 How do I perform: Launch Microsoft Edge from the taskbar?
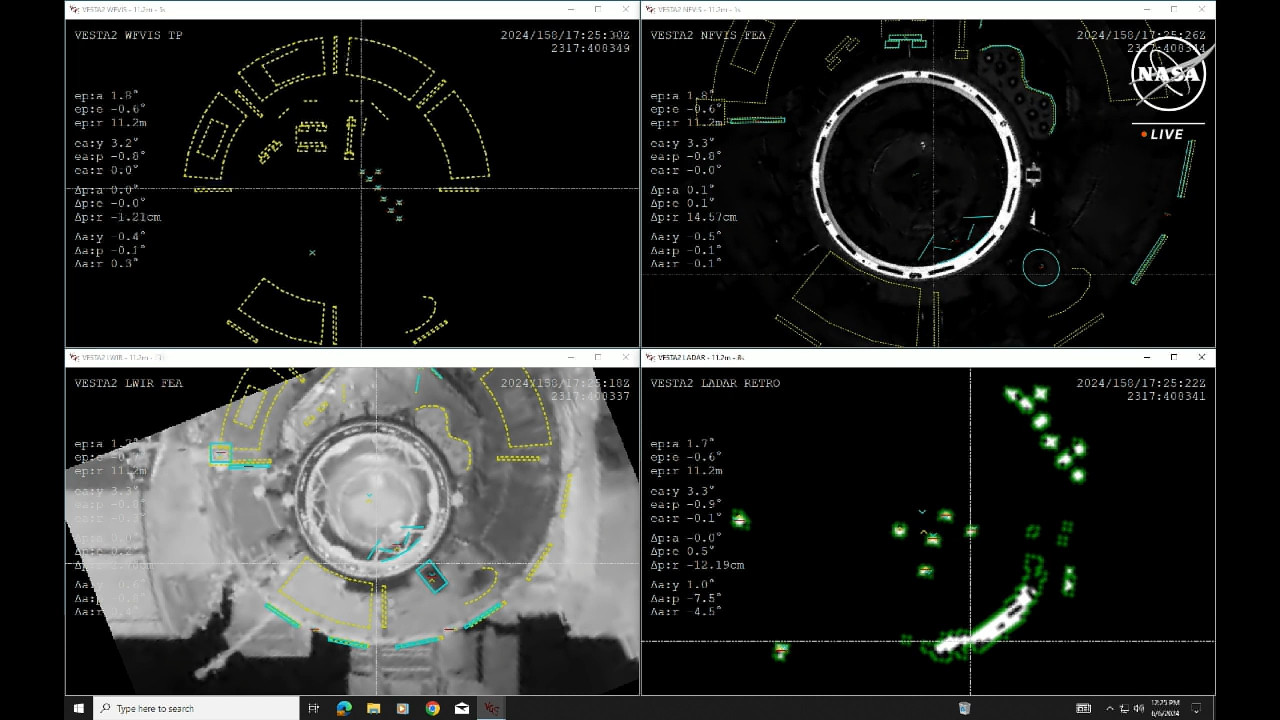(344, 708)
